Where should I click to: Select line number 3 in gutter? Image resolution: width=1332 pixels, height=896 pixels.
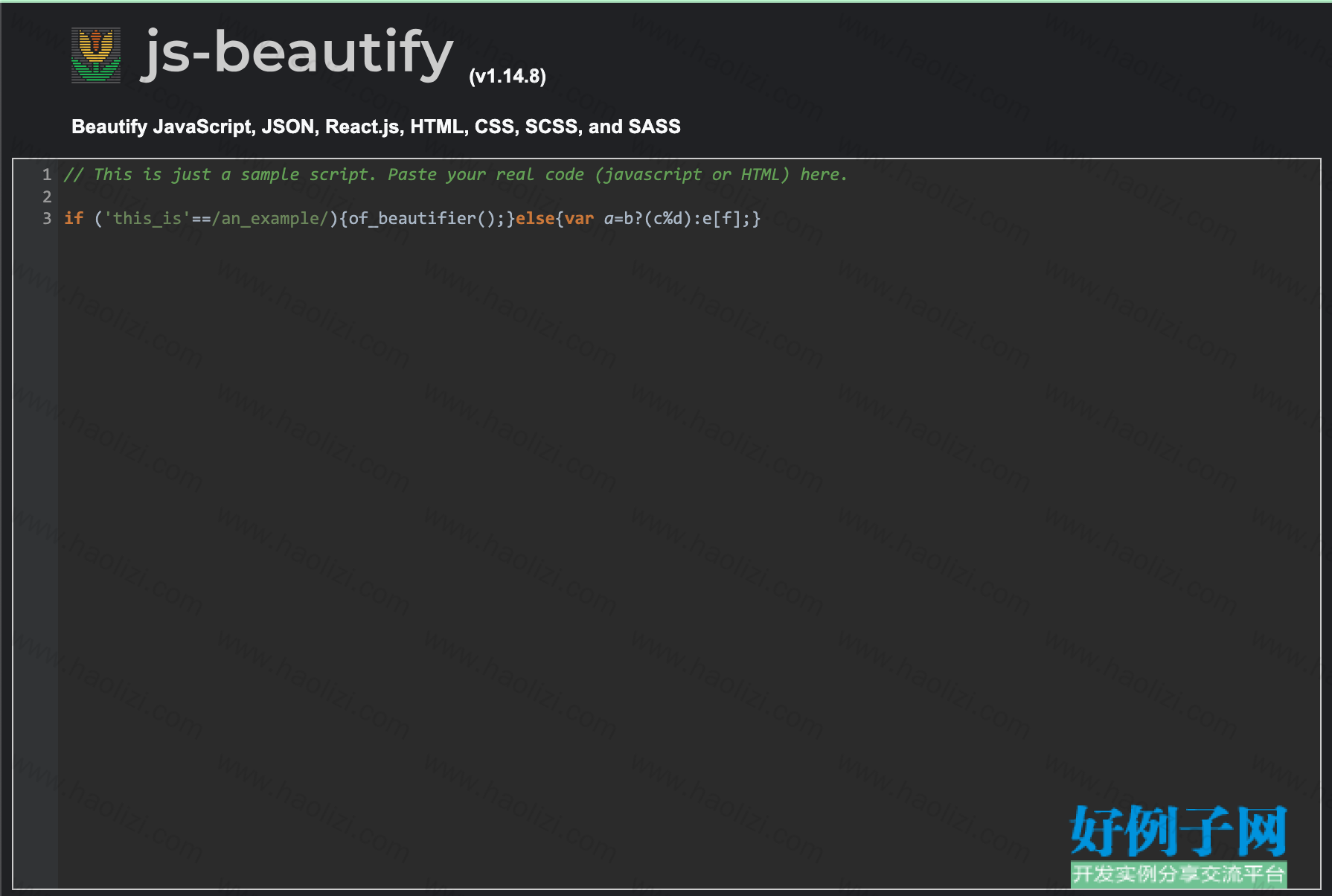(47, 218)
